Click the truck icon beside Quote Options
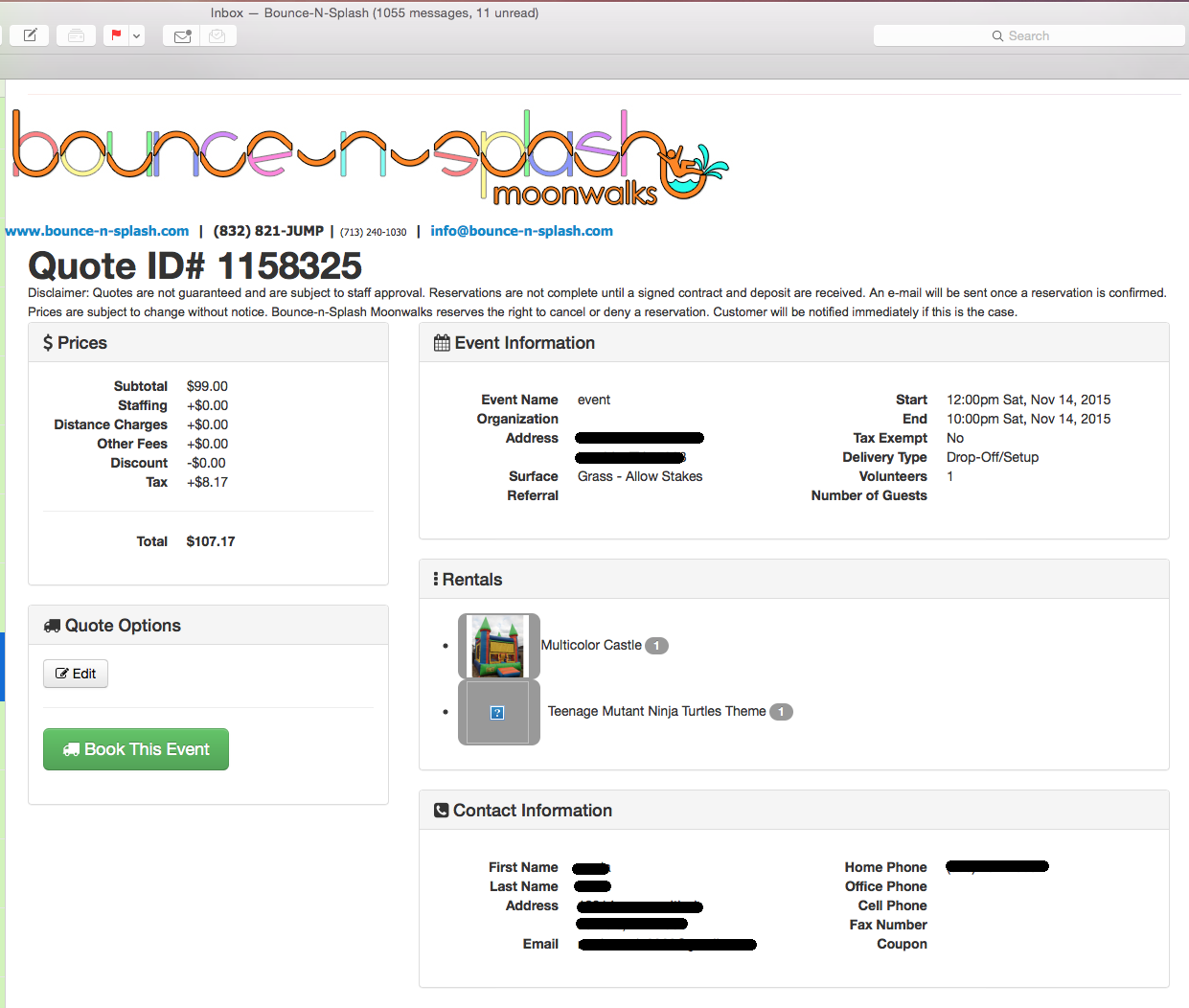The width and height of the screenshot is (1189, 1008). pyautogui.click(x=52, y=626)
